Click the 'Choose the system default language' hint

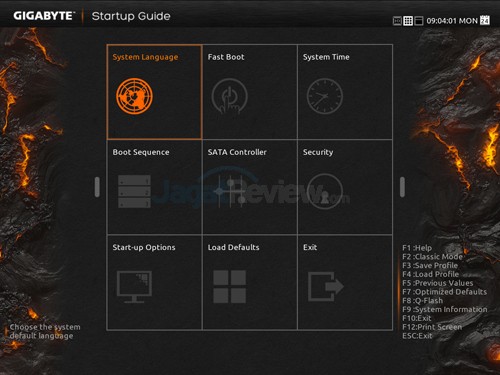pos(45,331)
